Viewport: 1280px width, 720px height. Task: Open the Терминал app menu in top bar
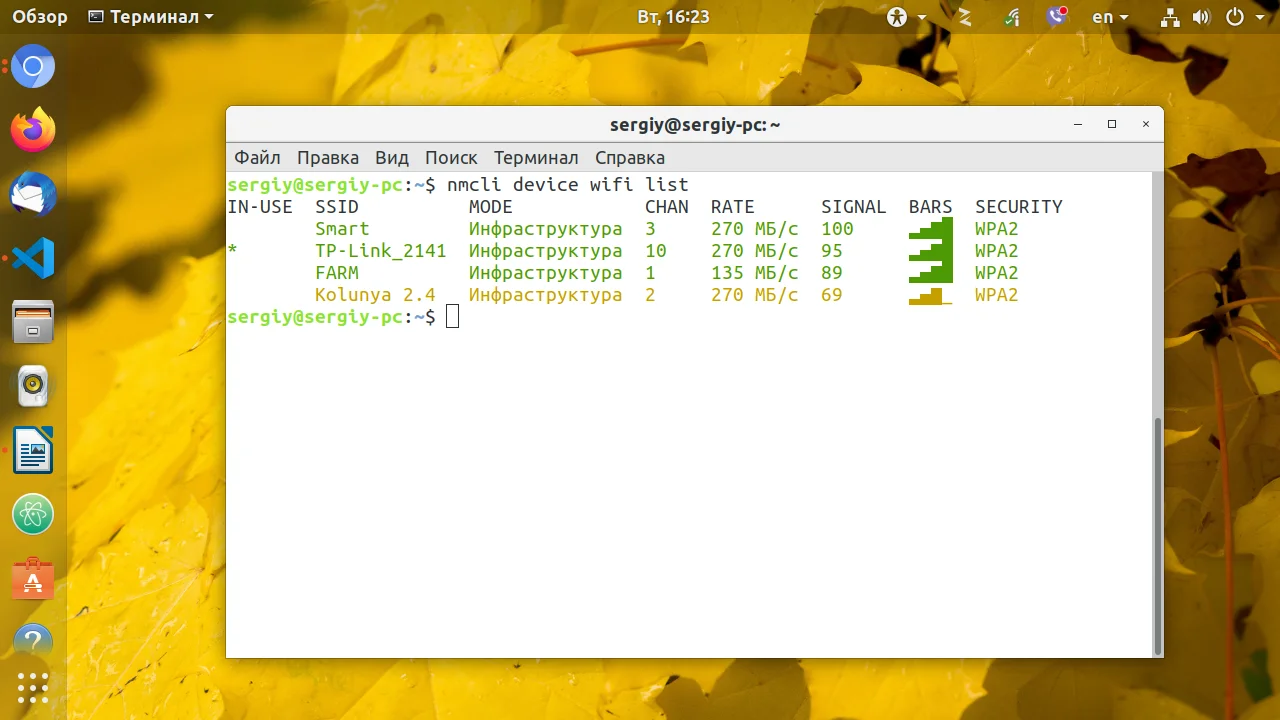click(x=151, y=17)
